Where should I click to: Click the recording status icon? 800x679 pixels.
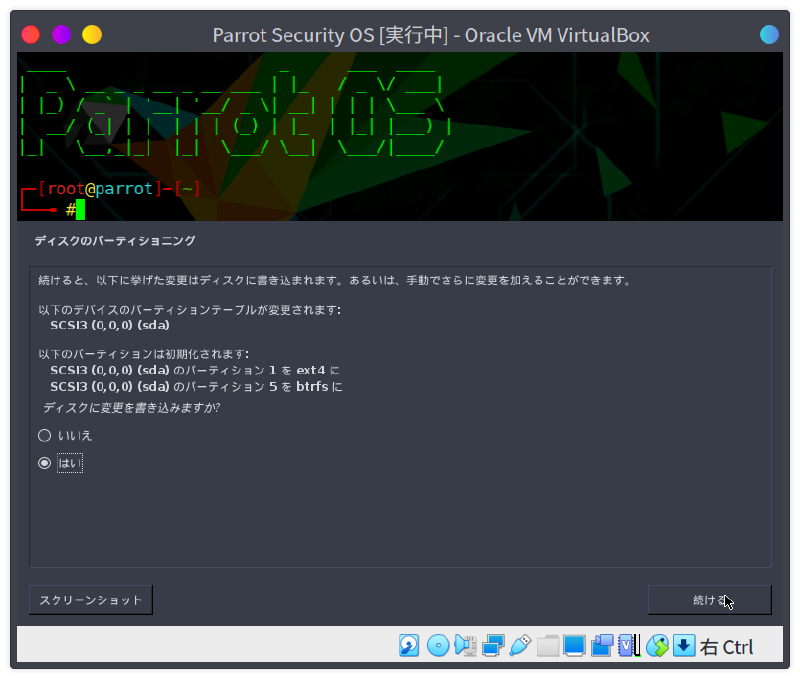point(602,645)
